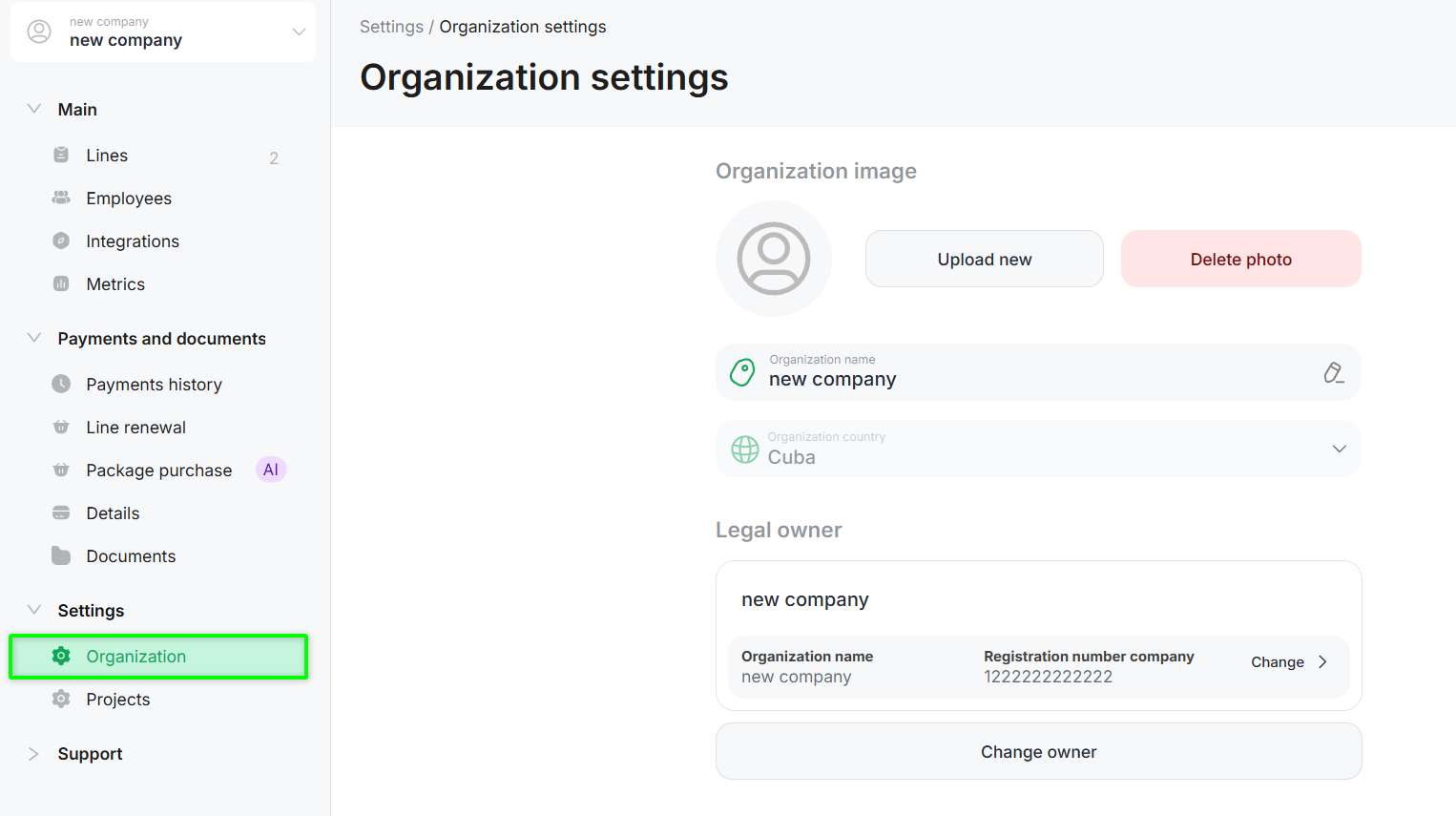Collapse the Payments and documents section
Screen dimensions: 1456x816
coord(34,338)
